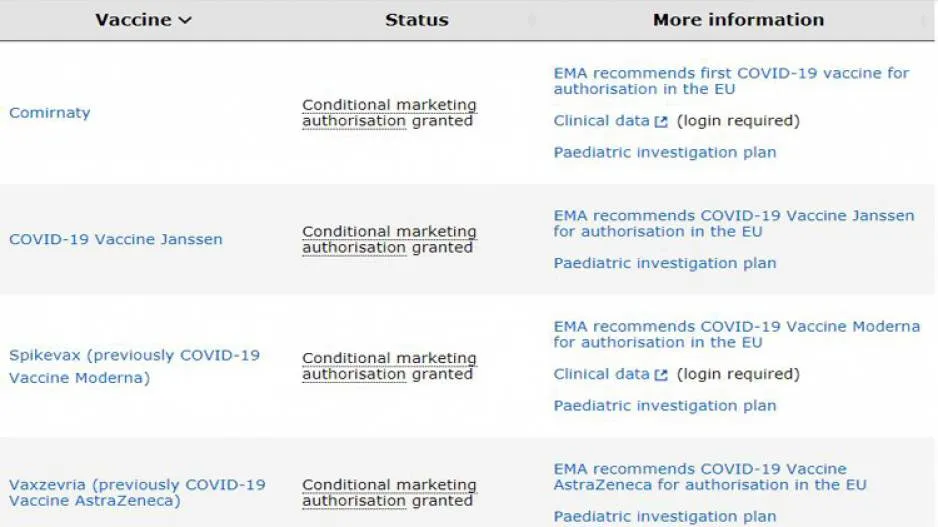This screenshot has width=938, height=527.
Task: Open Clinical data link in Spikevax row
Action: [601, 374]
